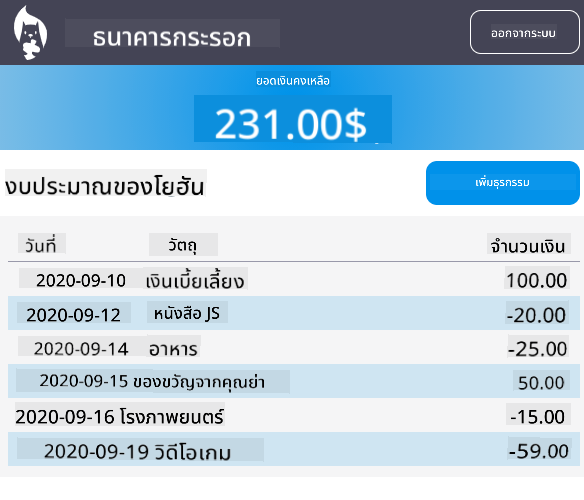Viewport: 584px width, 500px height.
Task: Select the โรงภาพยนตร์ transaction row
Action: pos(294,415)
